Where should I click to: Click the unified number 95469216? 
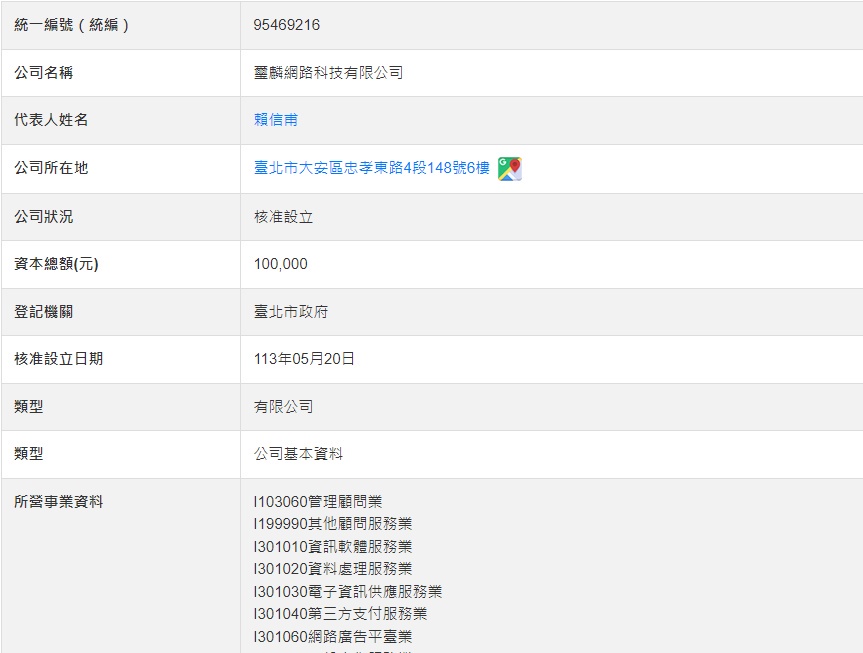[x=287, y=25]
